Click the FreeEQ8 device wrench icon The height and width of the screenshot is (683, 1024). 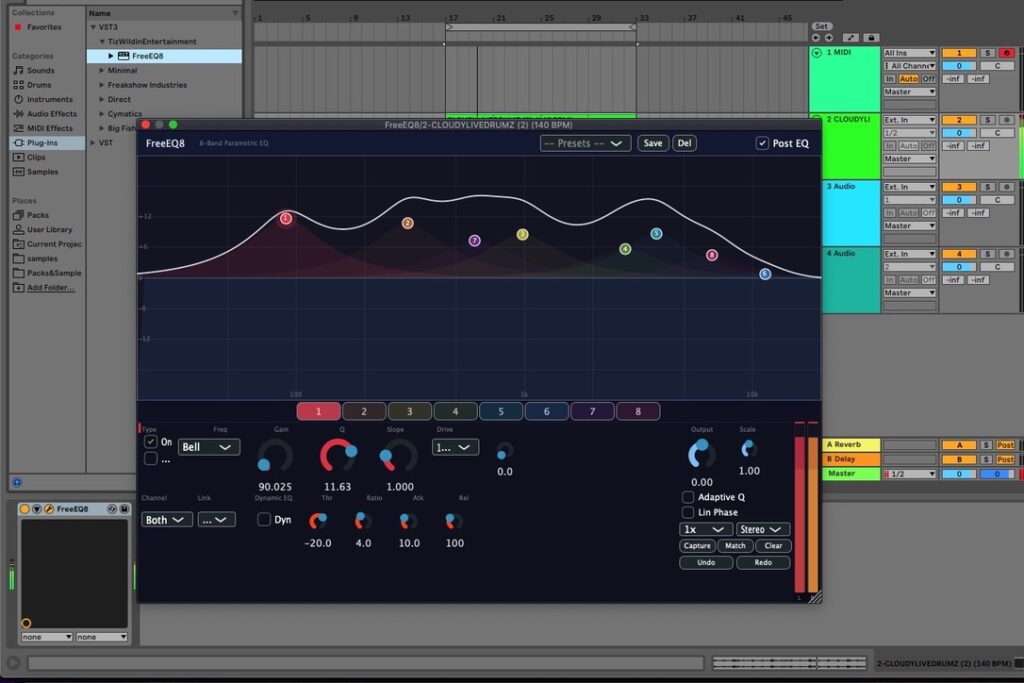tap(49, 509)
